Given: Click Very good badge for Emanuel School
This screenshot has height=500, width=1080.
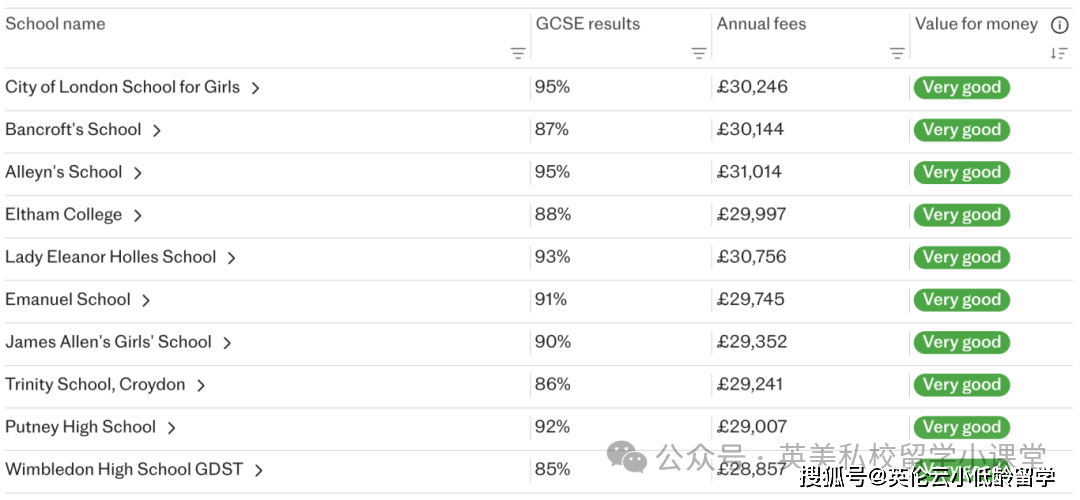Looking at the screenshot, I should pyautogui.click(x=961, y=299).
